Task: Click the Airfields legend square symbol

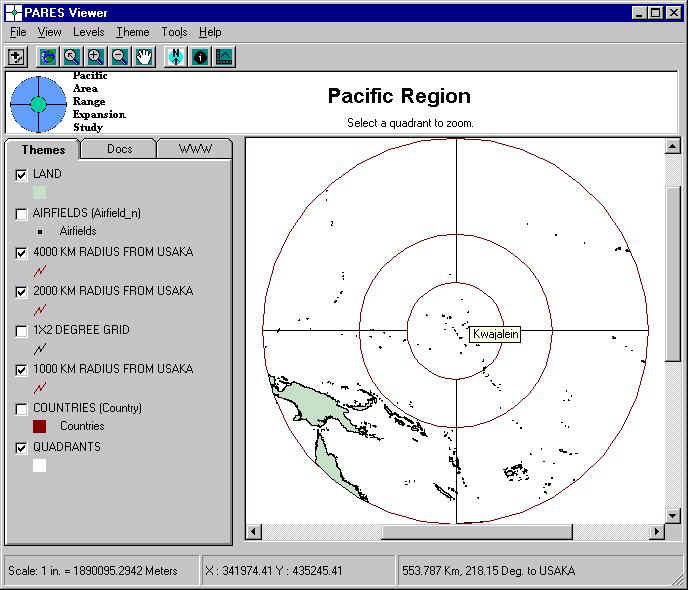Action: click(x=40, y=232)
